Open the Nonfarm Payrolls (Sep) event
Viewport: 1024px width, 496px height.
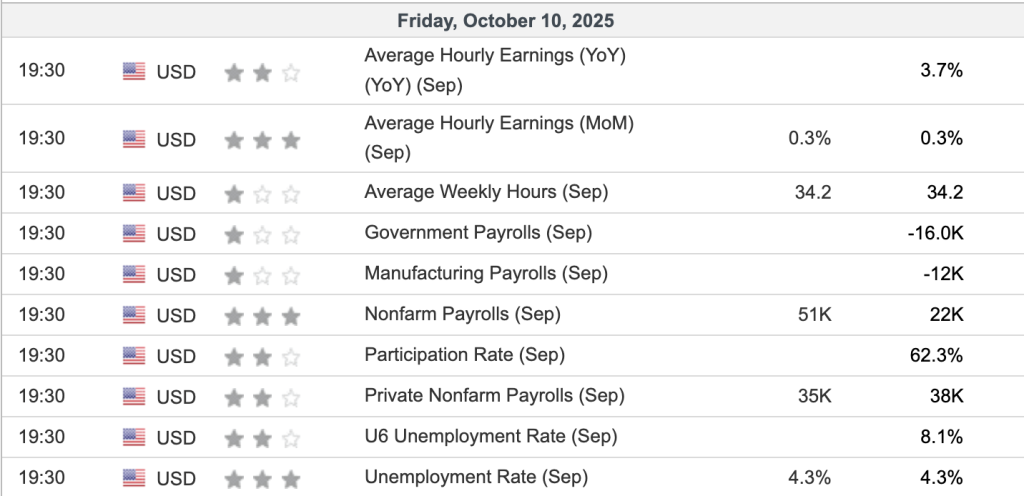pos(462,315)
